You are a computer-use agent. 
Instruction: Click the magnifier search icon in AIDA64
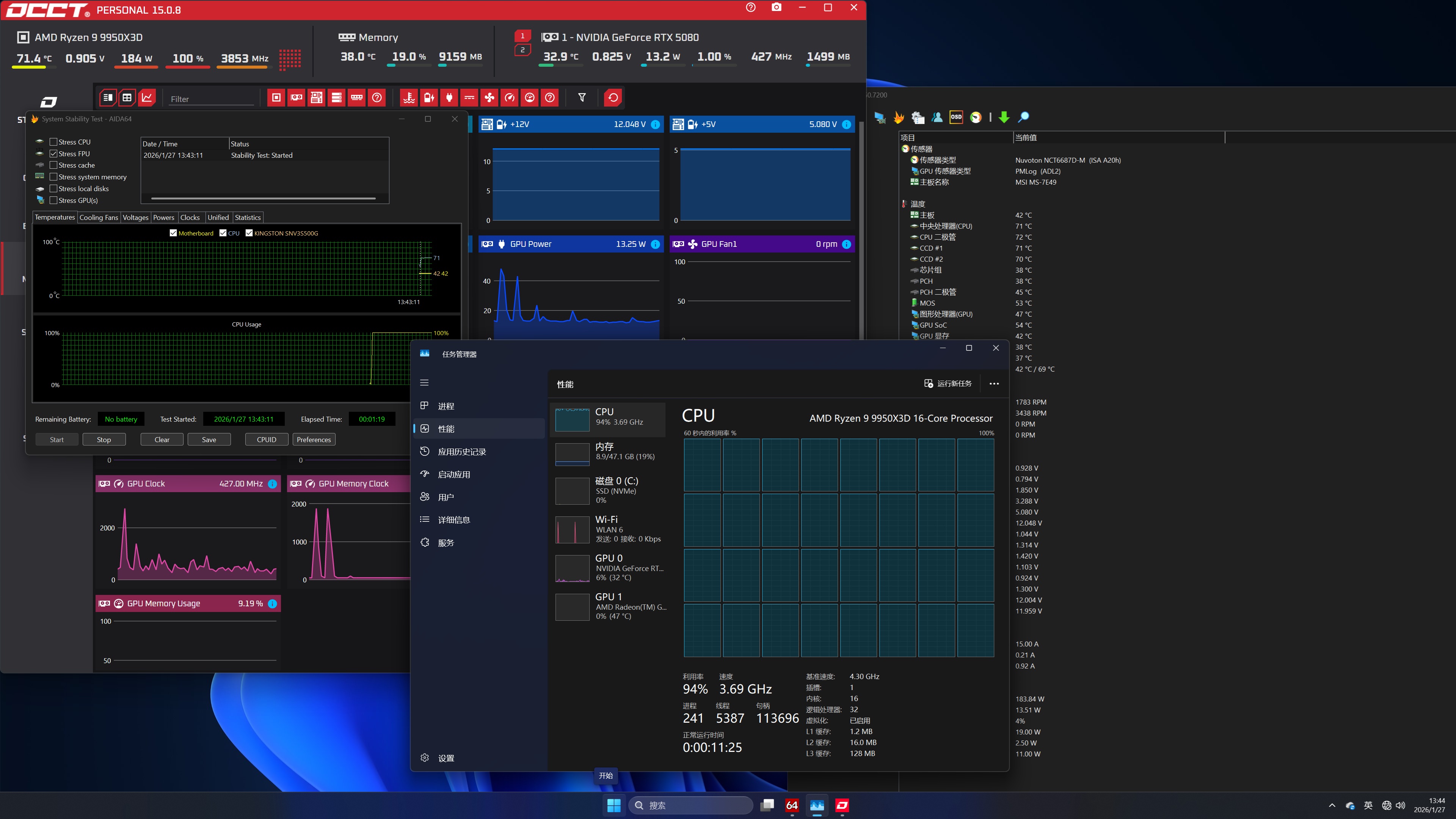[1023, 117]
